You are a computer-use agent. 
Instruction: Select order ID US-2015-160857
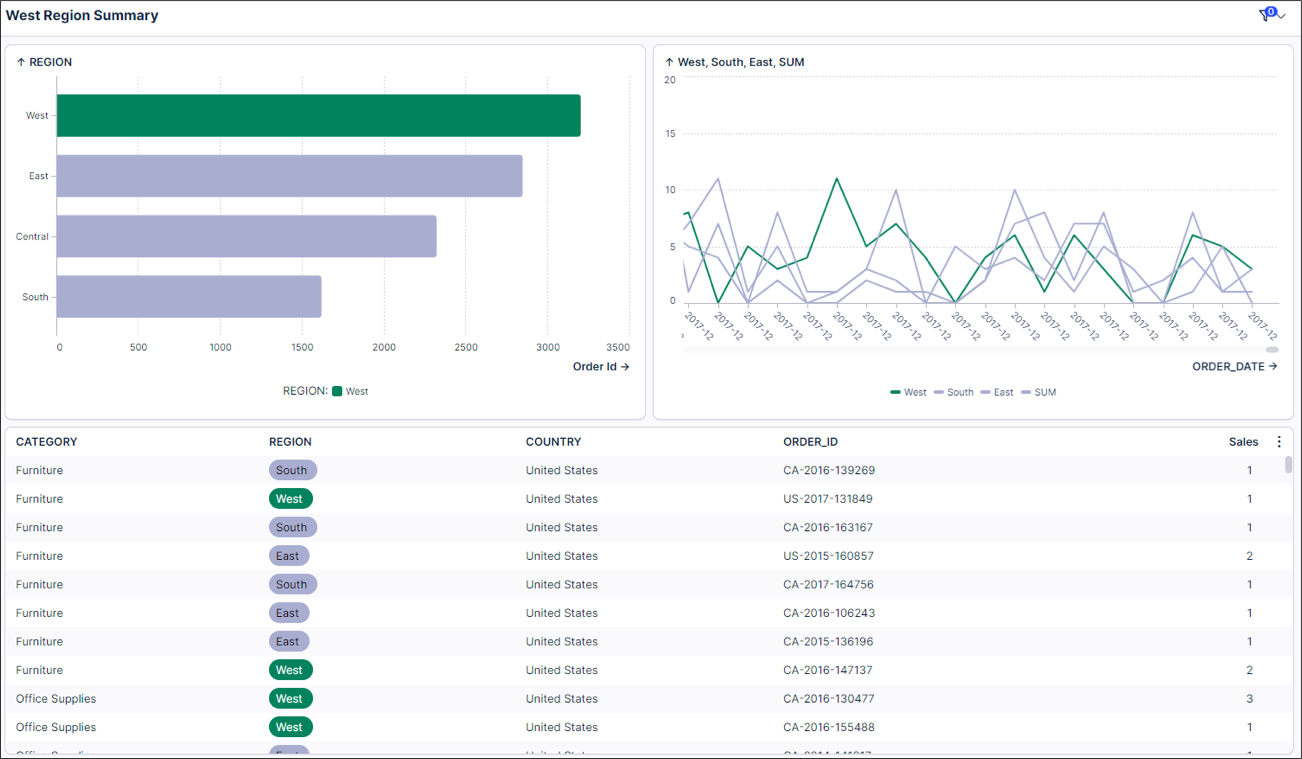(x=829, y=556)
